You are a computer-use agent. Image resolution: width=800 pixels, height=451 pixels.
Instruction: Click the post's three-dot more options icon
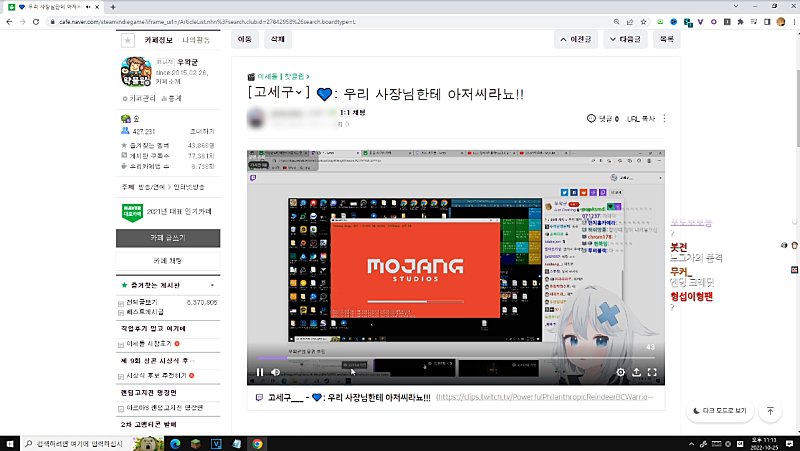664,118
